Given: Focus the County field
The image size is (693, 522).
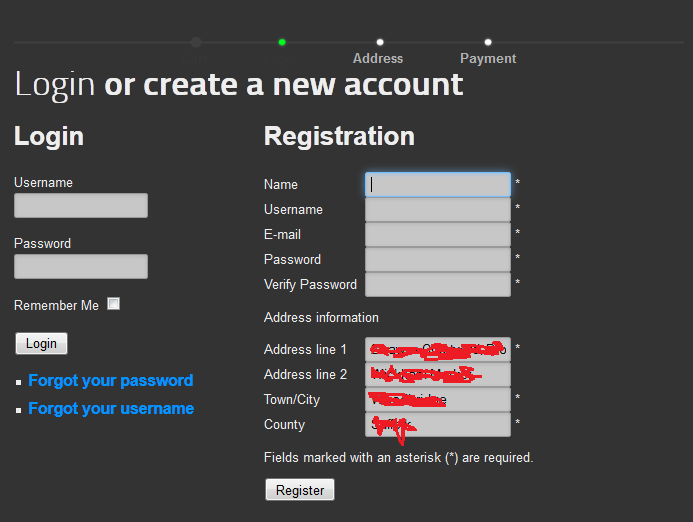Looking at the screenshot, I should [438, 424].
